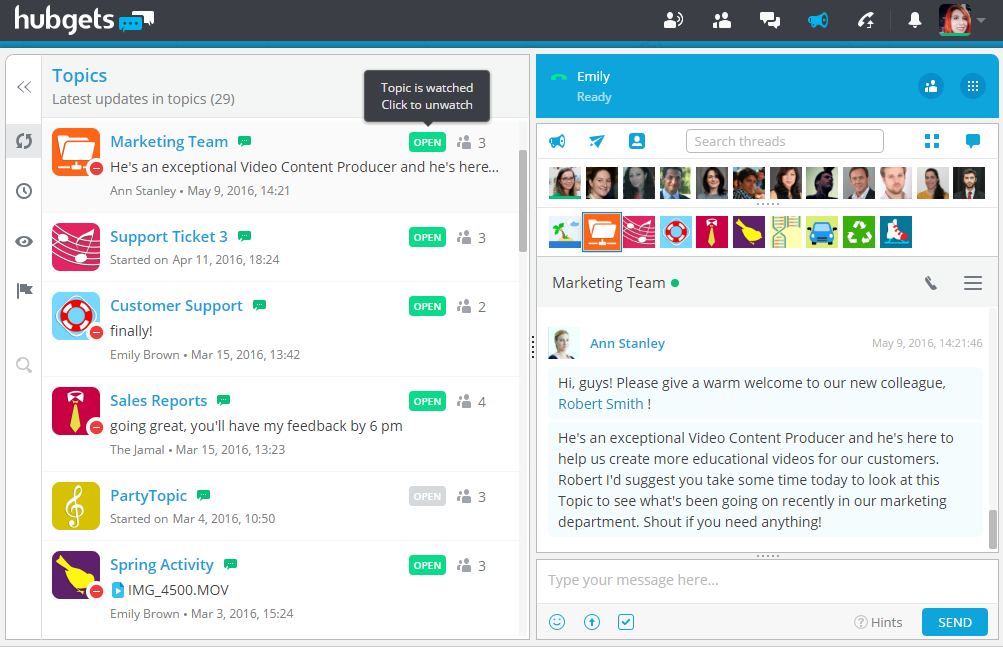Toggle the OPEN badge on Support Ticket 3

(427, 237)
